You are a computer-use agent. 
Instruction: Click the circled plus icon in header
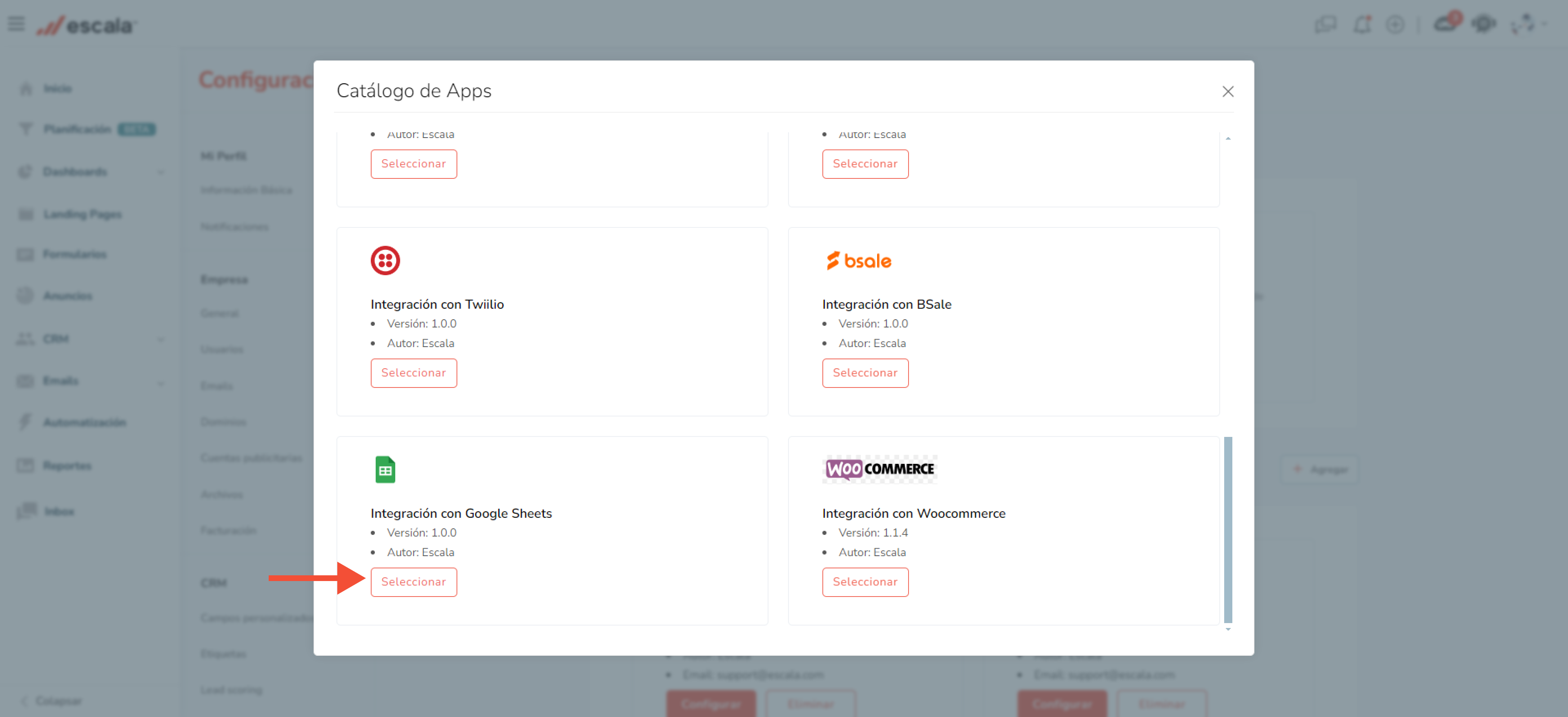pyautogui.click(x=1394, y=25)
